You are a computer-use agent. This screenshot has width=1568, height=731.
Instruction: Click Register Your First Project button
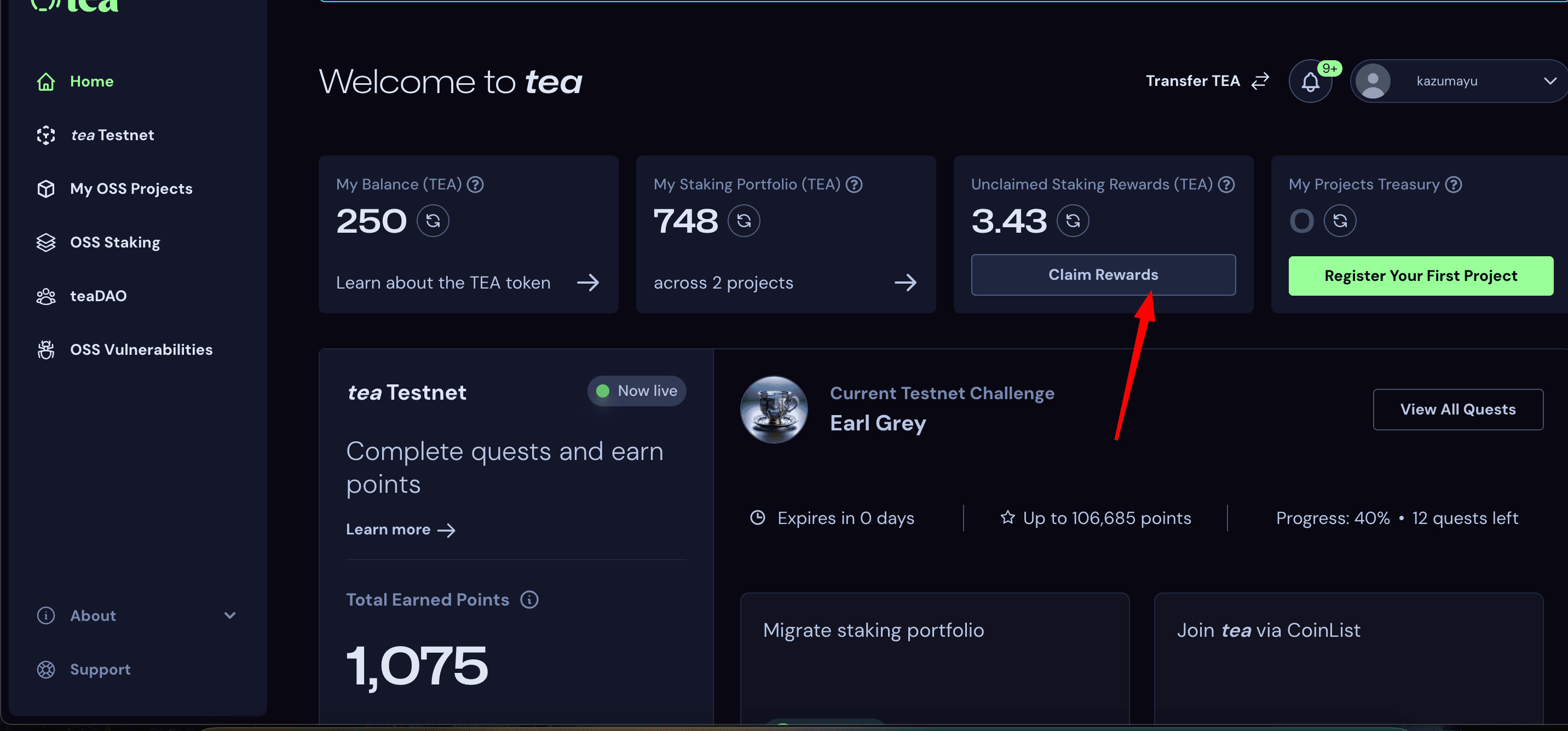pos(1421,276)
